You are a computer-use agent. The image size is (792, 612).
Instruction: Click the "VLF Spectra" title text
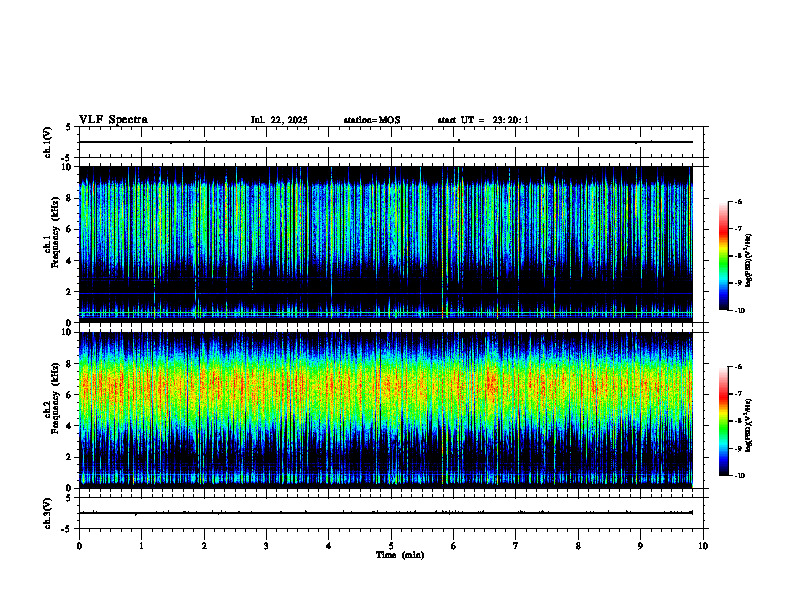pos(113,120)
